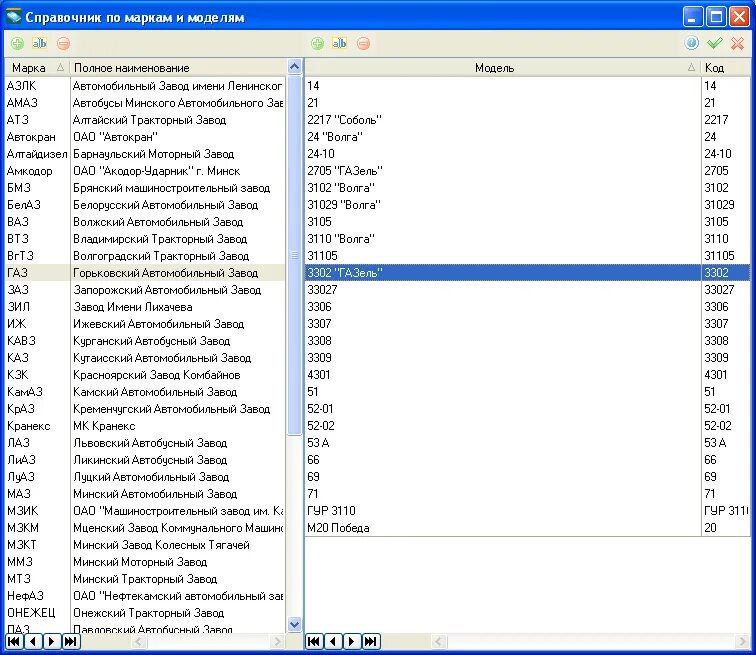Edit the selected model with the rename icon
Screen dimensions: 756x655
click(x=339, y=43)
